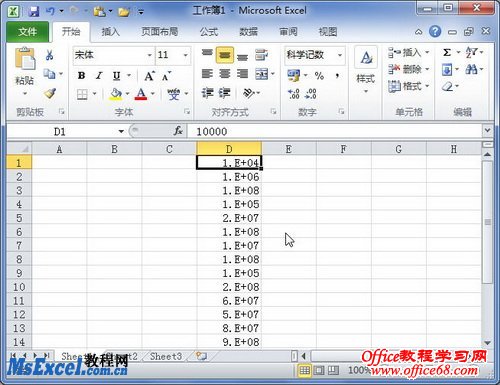The width and height of the screenshot is (500, 385).
Task: Click the Insert Function fx icon
Action: point(178,131)
